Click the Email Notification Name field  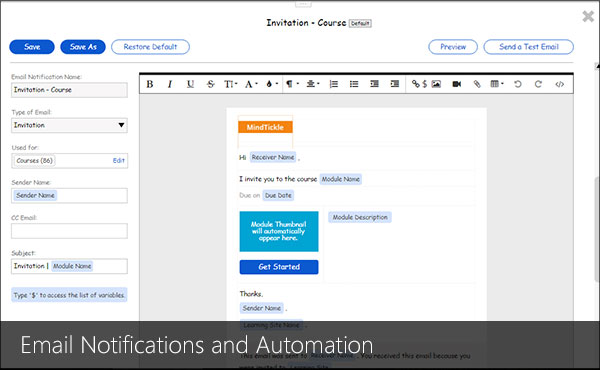click(x=69, y=90)
